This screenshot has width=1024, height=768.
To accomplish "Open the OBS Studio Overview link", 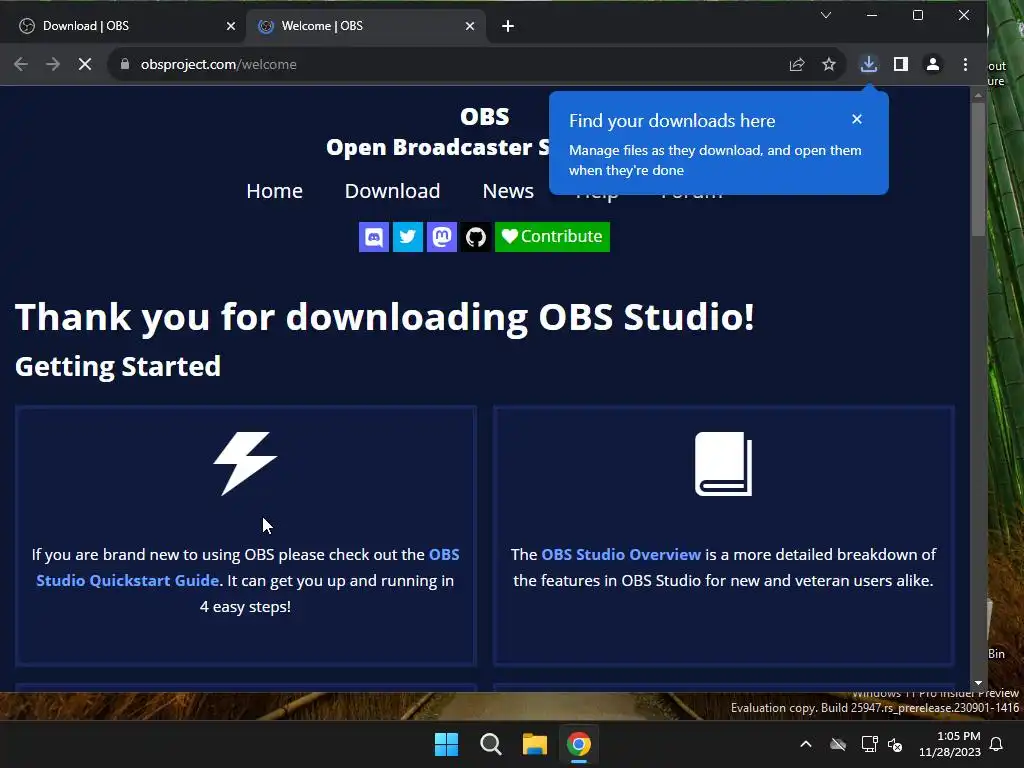I will coord(620,554).
